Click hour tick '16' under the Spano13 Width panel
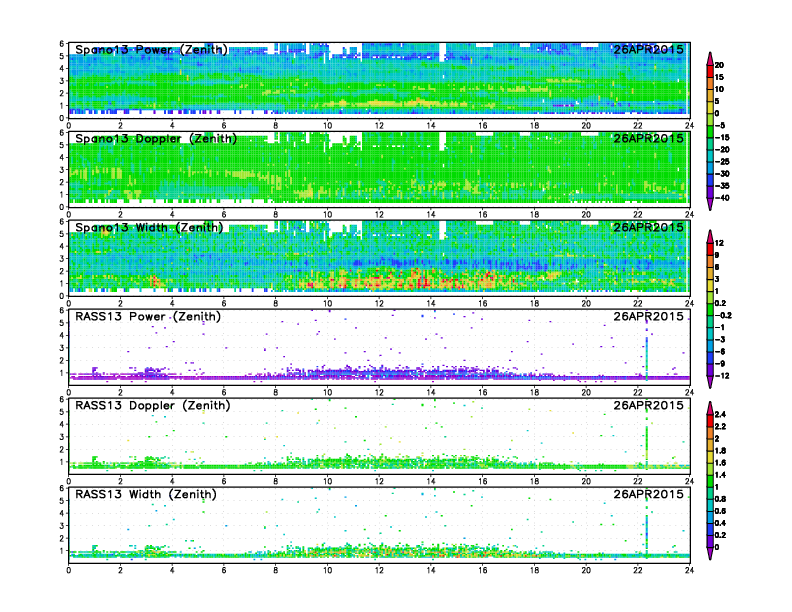Viewport: 792px width, 612px height. click(482, 303)
